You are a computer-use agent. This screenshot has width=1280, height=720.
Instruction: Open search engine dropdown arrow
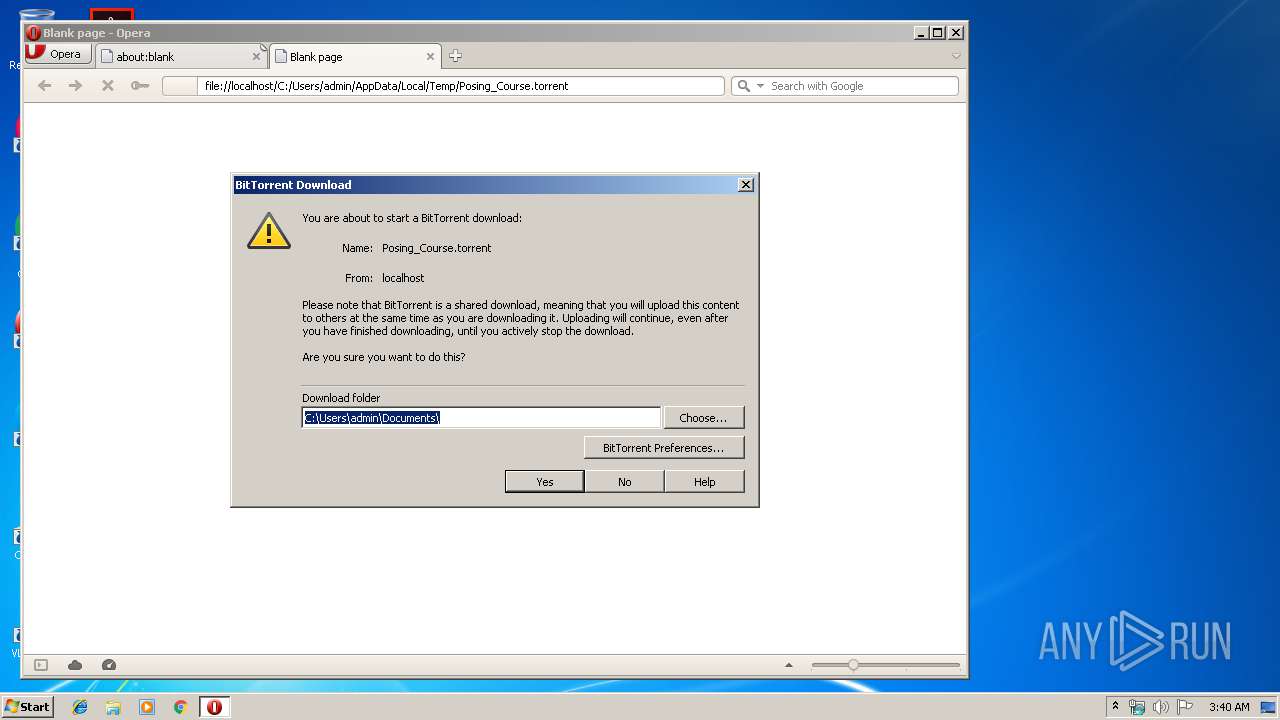(x=760, y=86)
